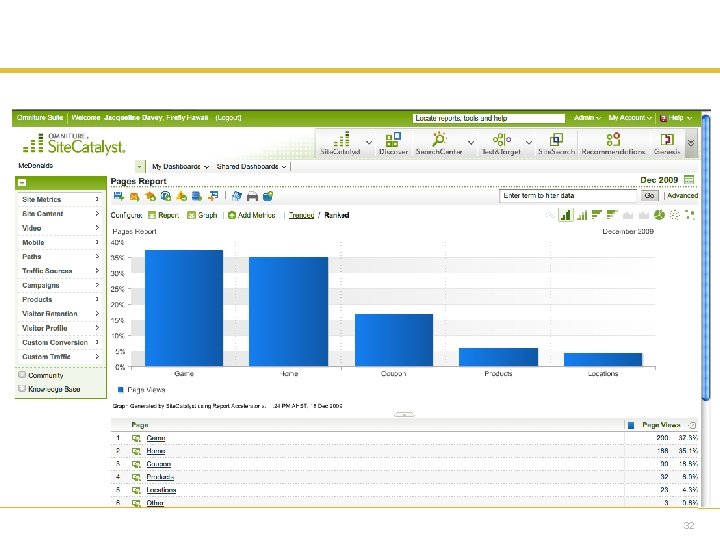
Task: Open the Test&Target icon
Action: [x=501, y=139]
